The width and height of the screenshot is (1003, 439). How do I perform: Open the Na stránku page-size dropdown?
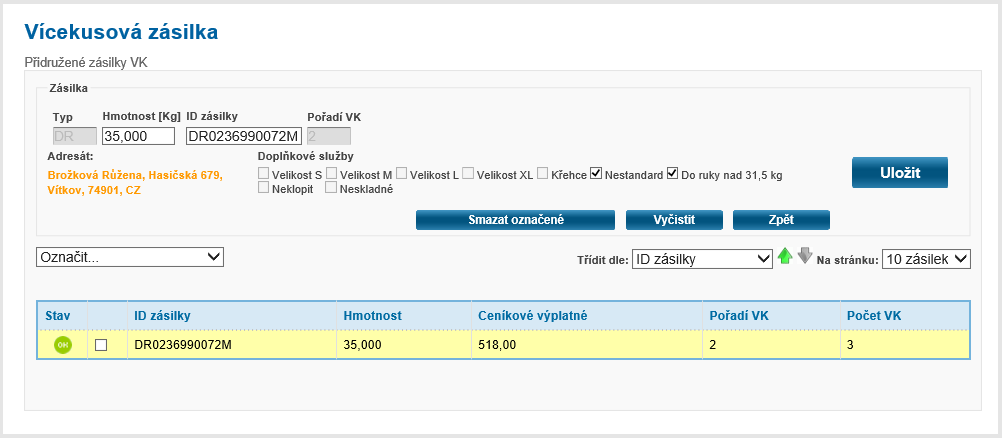(x=926, y=259)
